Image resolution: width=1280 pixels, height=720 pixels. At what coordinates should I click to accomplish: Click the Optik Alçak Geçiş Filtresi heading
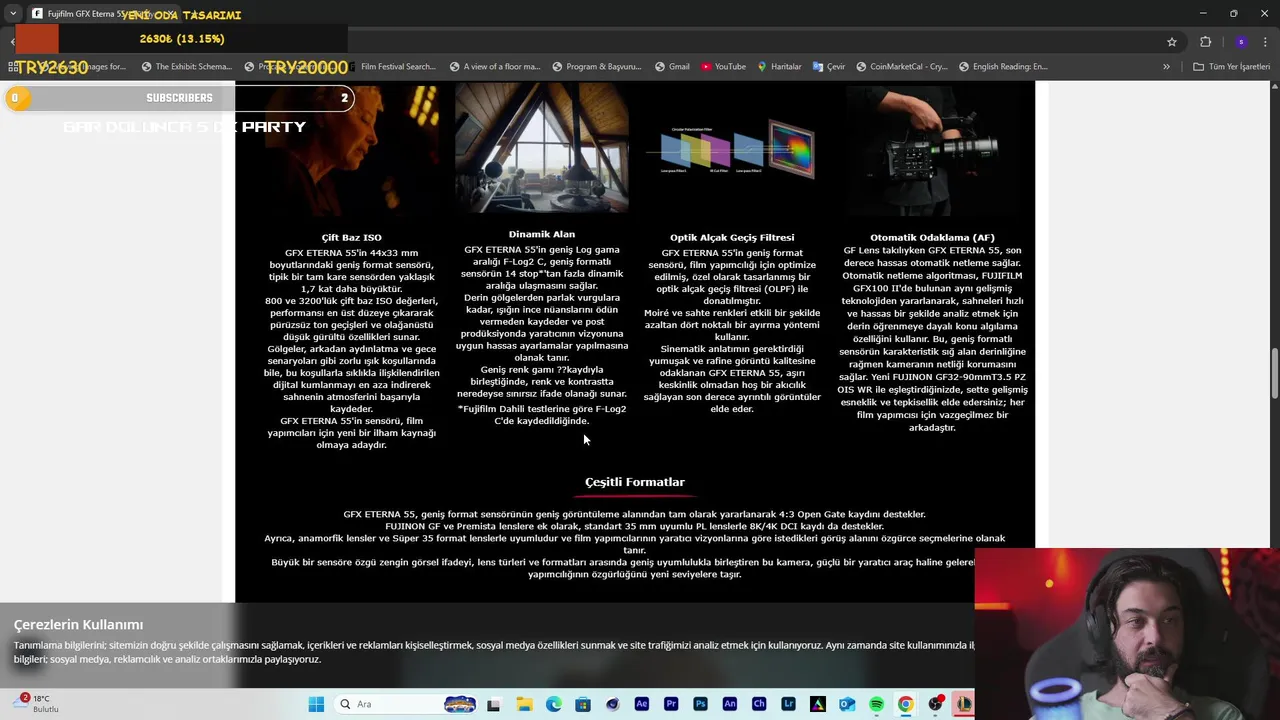point(732,238)
